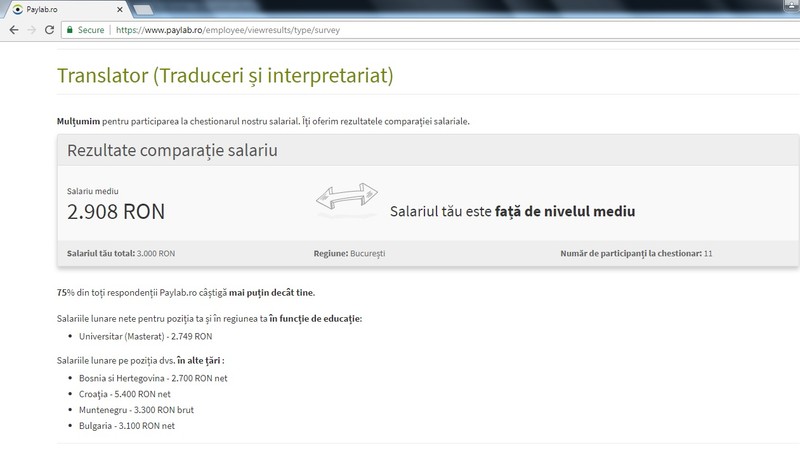Click the Secure label in address bar
The width and height of the screenshot is (800, 453).
91,30
